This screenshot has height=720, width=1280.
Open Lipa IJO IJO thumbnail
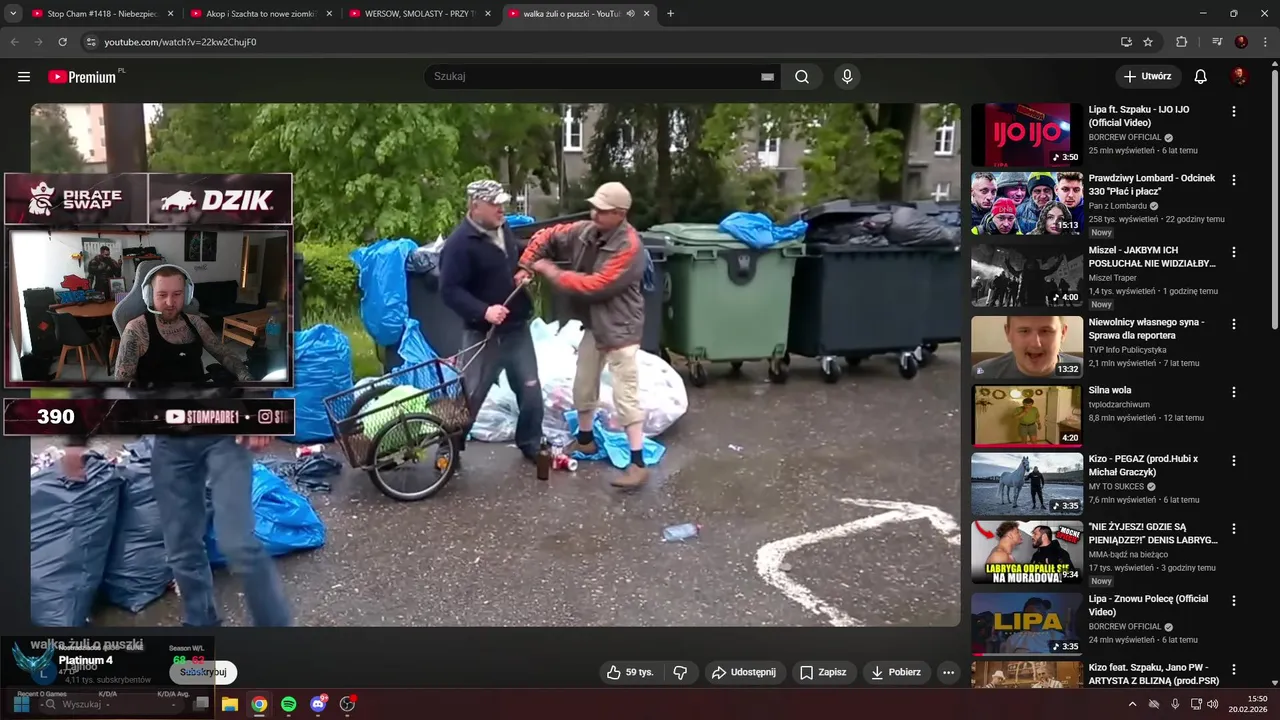tap(1027, 134)
